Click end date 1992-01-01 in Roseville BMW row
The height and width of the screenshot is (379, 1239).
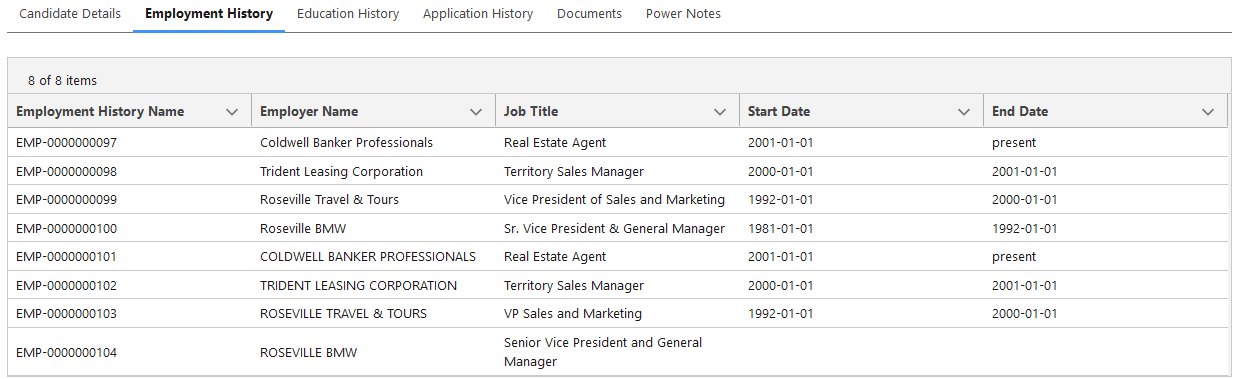(1025, 228)
